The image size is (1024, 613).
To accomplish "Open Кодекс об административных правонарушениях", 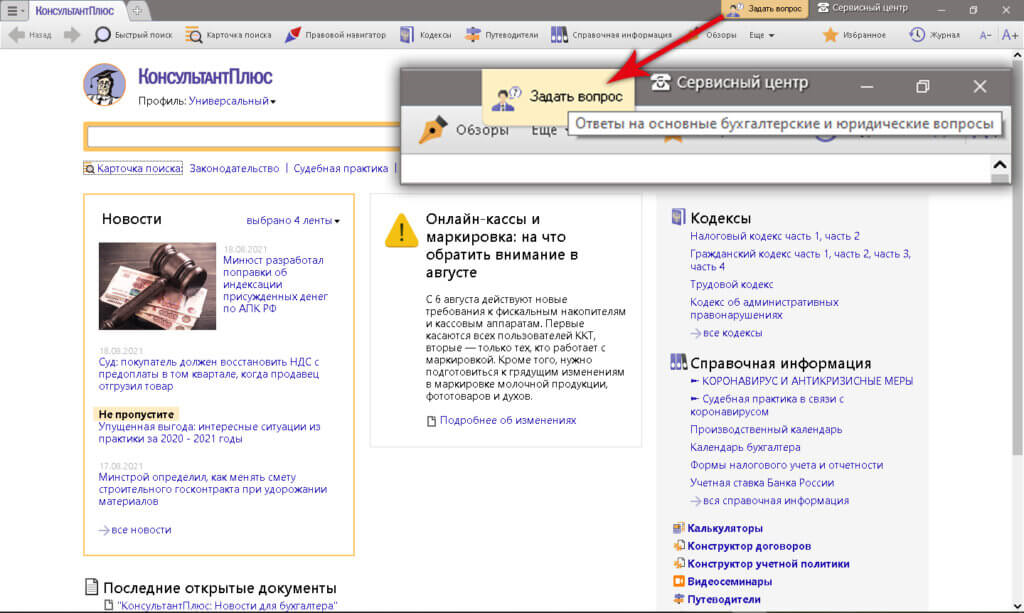I will click(x=764, y=308).
